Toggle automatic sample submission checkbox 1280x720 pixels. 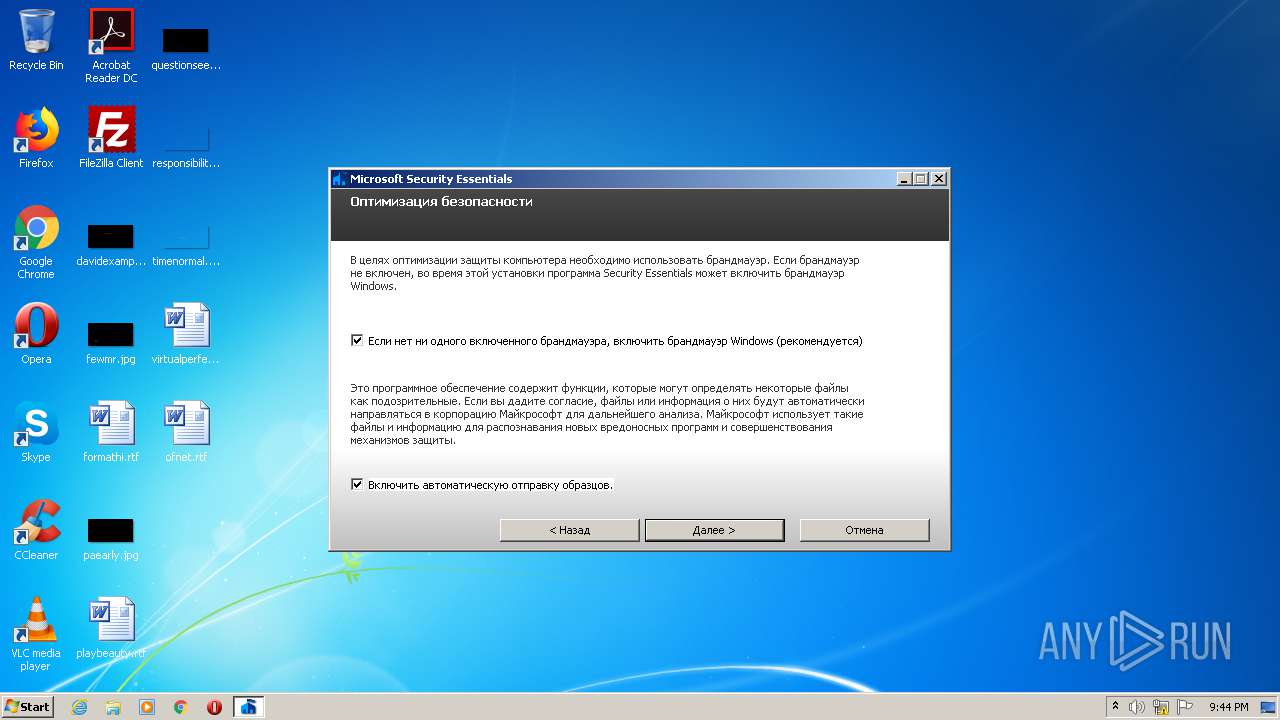pos(357,485)
